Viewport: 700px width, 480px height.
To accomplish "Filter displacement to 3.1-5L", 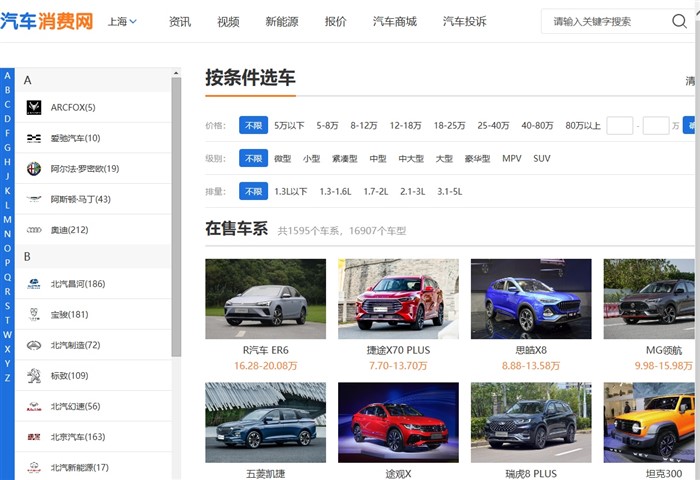I will coord(450,192).
